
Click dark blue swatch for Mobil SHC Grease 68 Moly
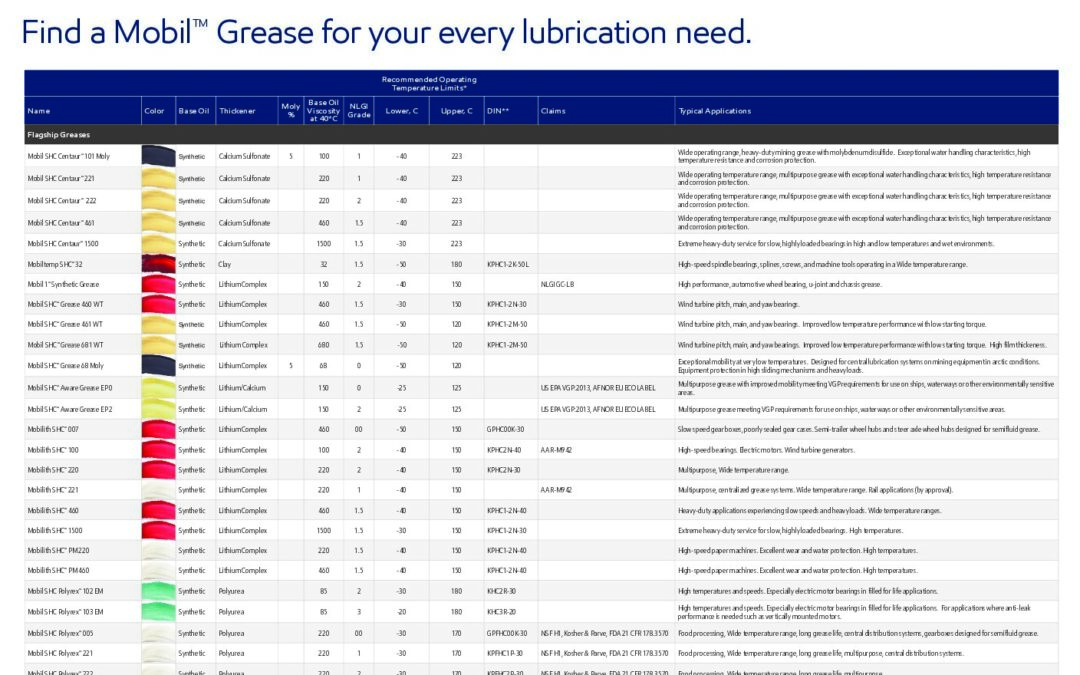[x=158, y=366]
